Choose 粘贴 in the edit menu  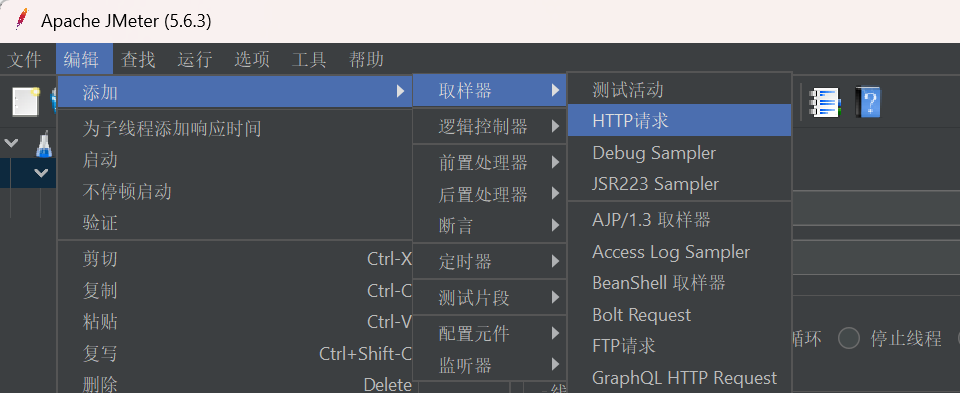point(235,322)
